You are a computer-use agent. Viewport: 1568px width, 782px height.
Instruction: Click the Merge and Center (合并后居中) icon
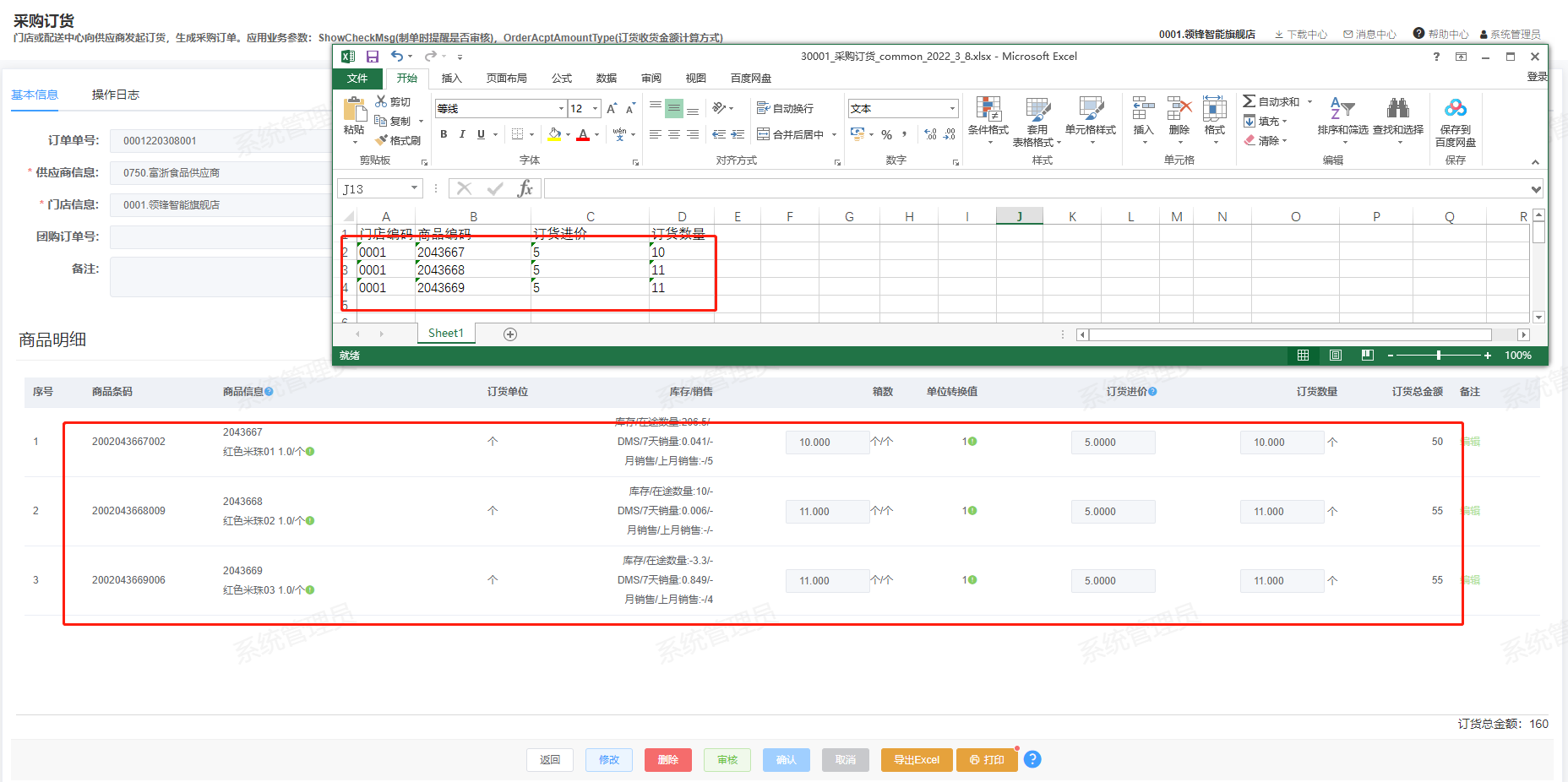coord(763,134)
